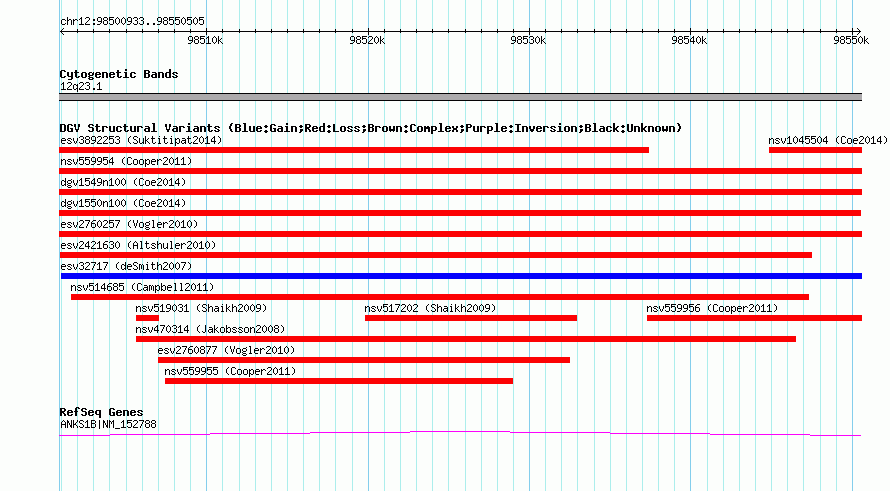Open the nsv470314 (Jakobsson2008) variant label
890x491 pixels.
[210, 329]
